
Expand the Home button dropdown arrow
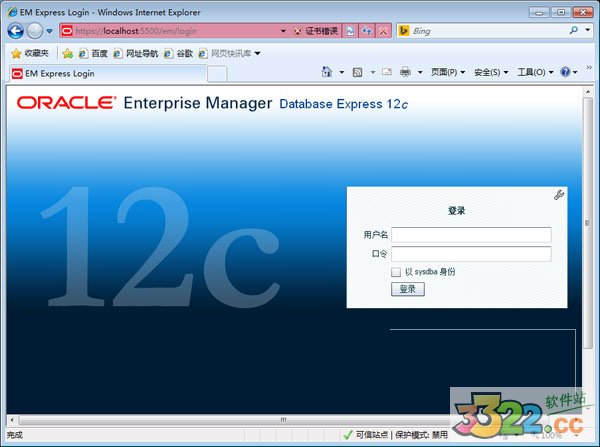[341, 72]
